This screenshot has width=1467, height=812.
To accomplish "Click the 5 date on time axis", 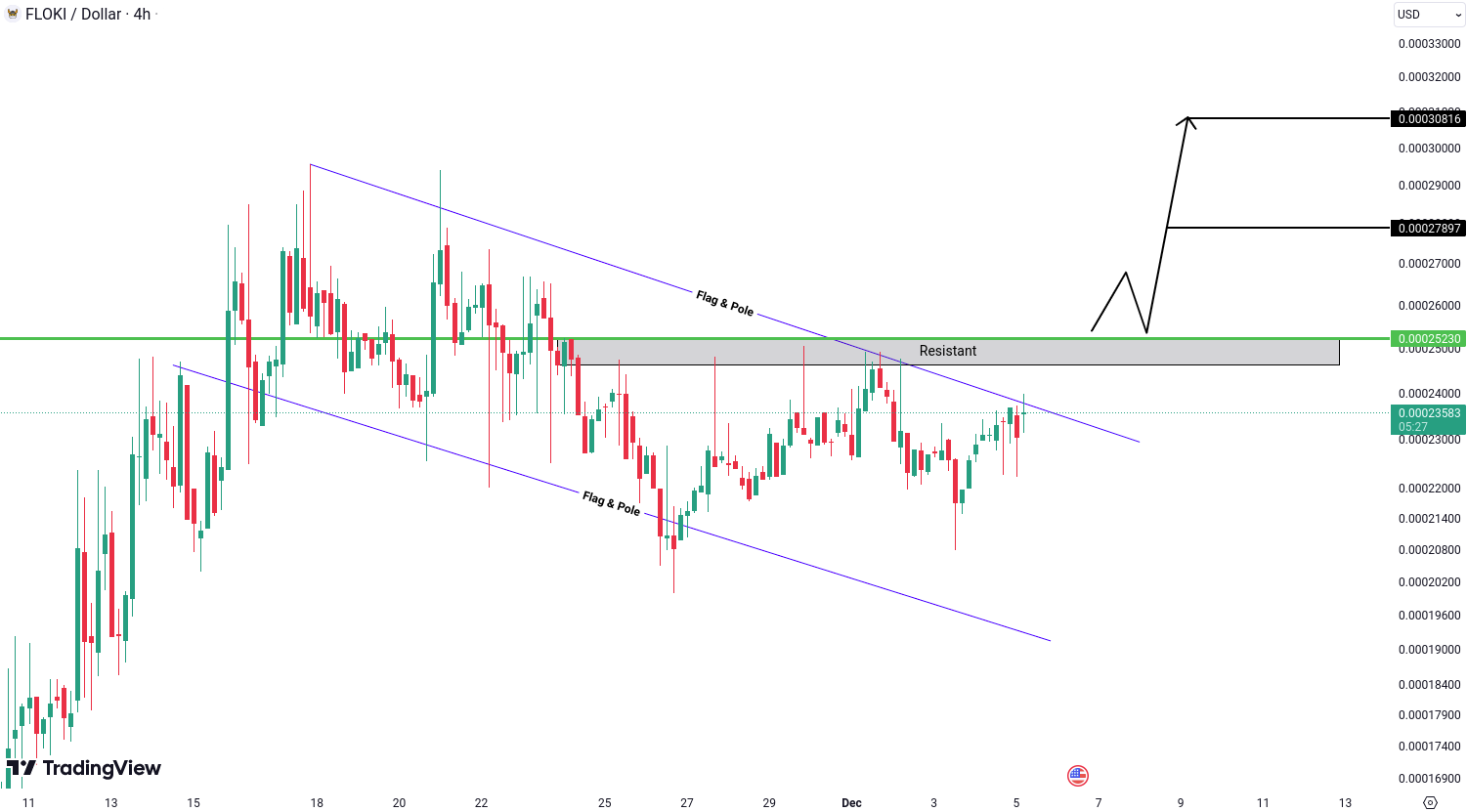I will point(1016,803).
